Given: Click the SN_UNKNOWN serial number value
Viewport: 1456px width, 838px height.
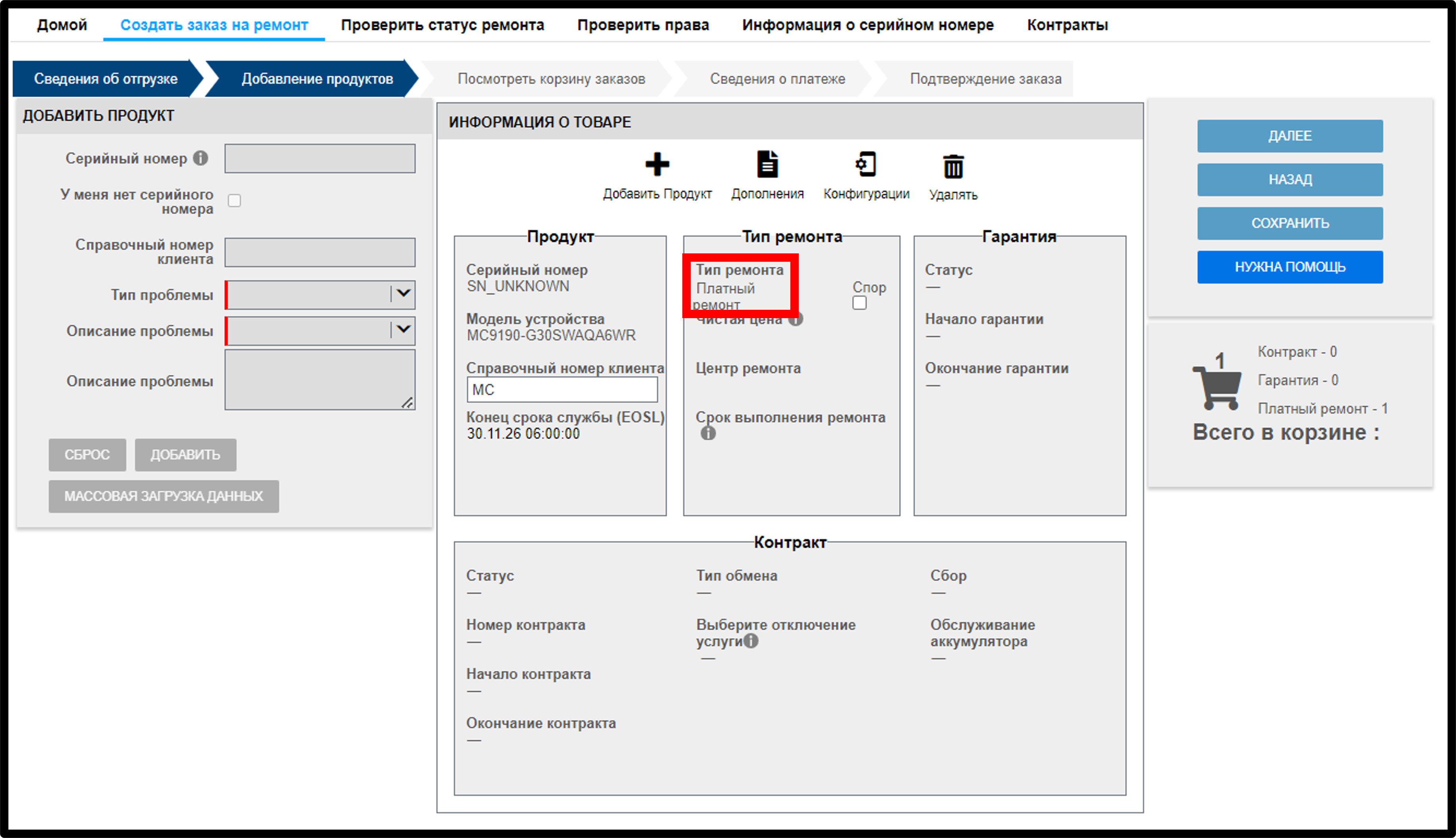Looking at the screenshot, I should pyautogui.click(x=518, y=286).
